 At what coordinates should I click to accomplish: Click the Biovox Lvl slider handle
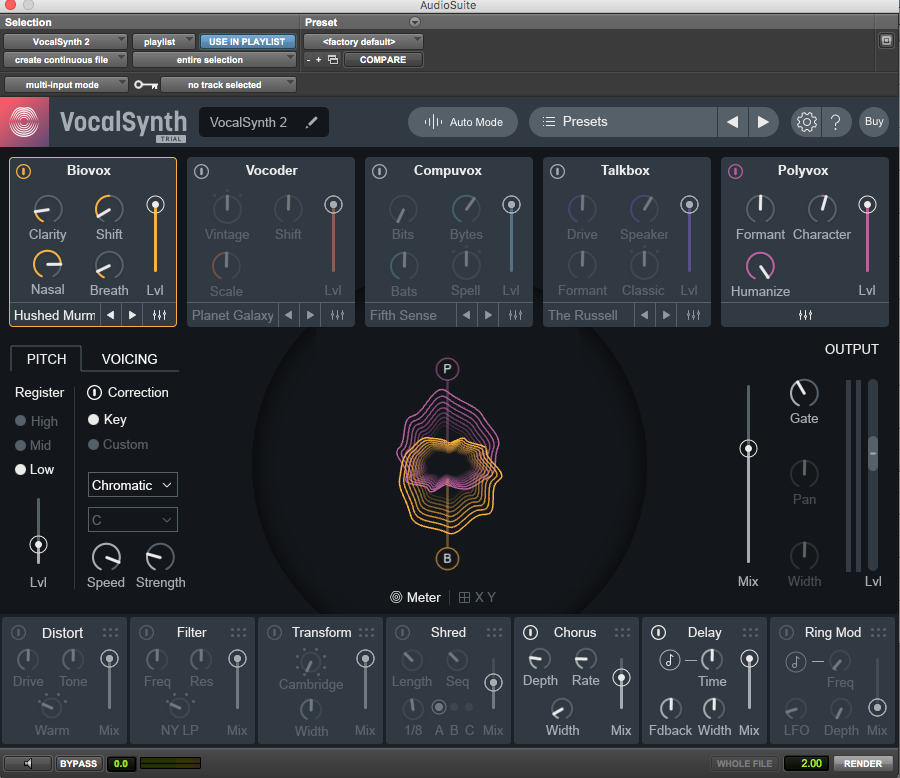(x=155, y=204)
